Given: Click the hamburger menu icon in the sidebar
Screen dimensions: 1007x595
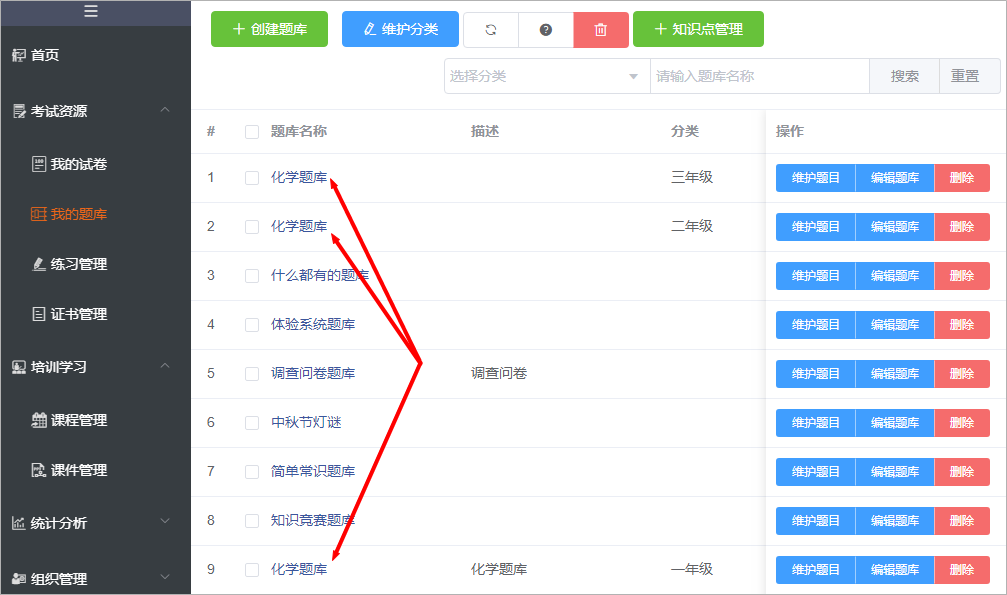Looking at the screenshot, I should pos(91,11).
